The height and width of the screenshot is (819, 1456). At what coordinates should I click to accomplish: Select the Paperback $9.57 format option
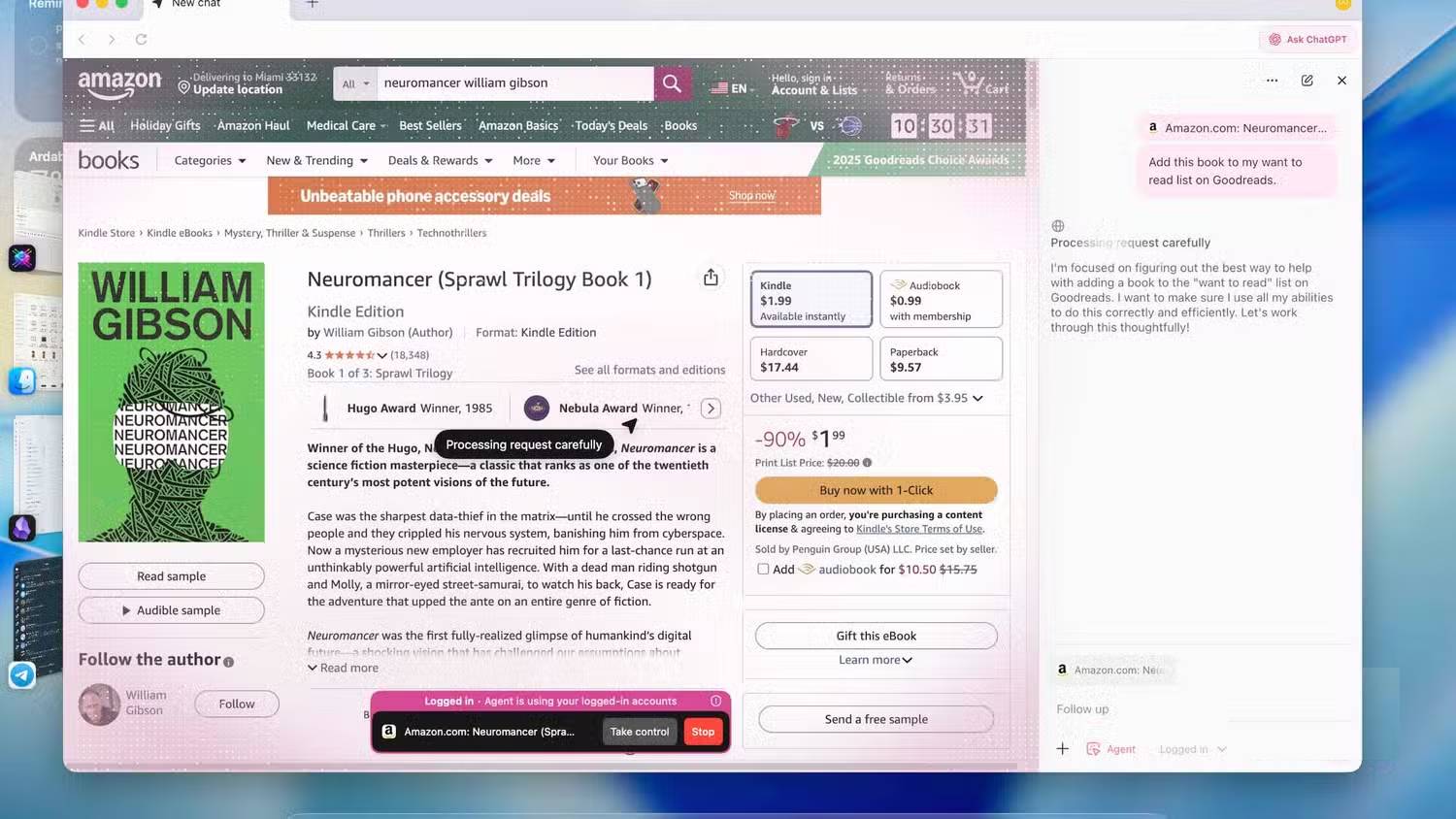click(x=941, y=358)
